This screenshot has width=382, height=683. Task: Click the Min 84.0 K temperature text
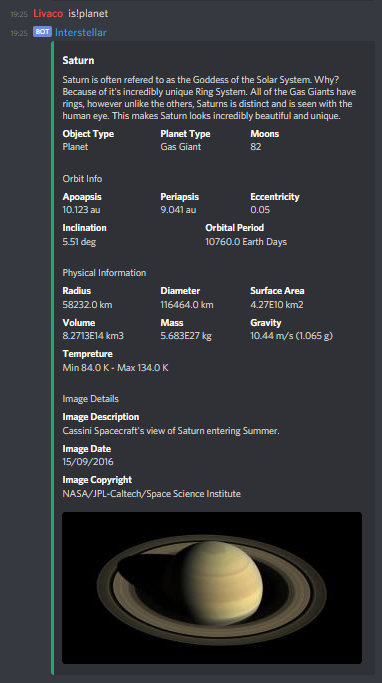coord(115,368)
